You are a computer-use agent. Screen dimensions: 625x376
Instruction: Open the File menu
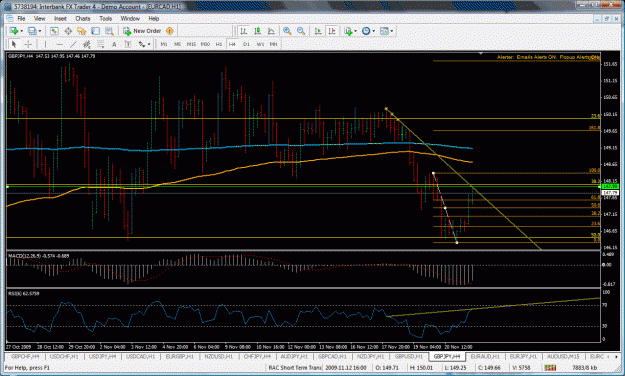click(x=21, y=18)
